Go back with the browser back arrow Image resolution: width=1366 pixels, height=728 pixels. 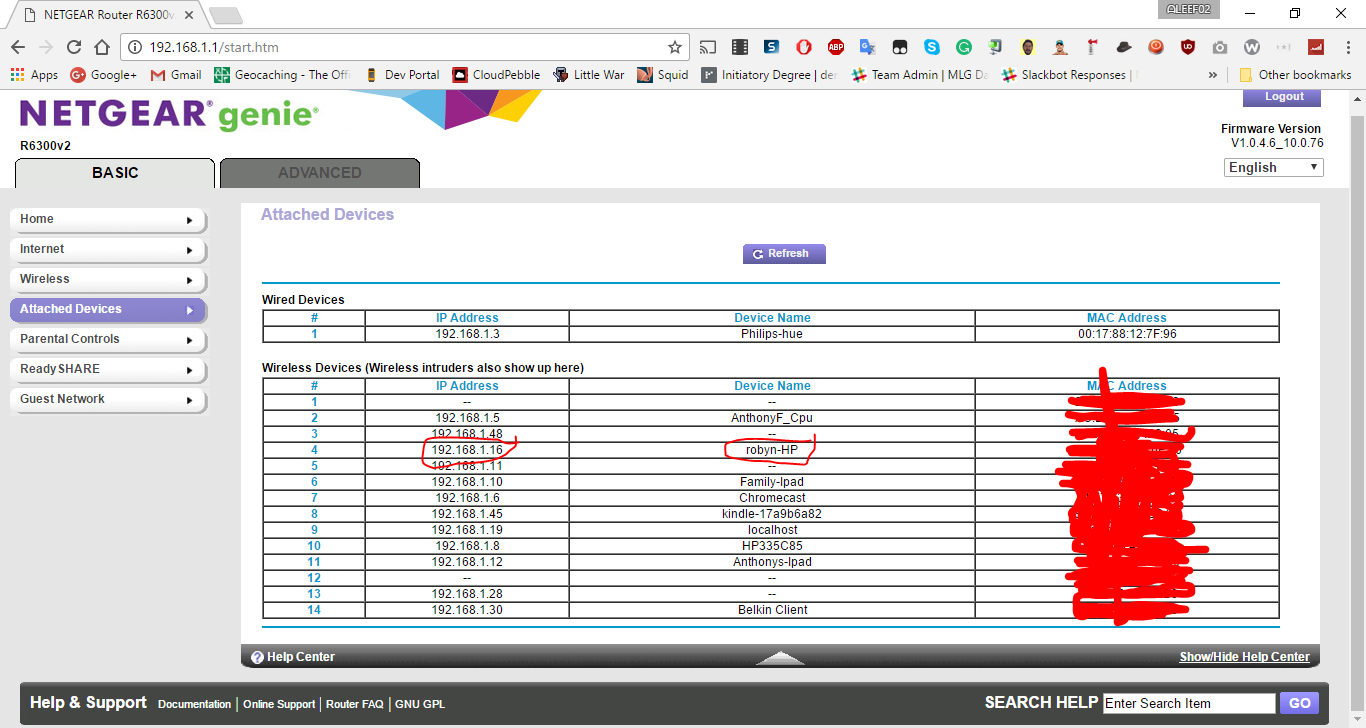click(18, 47)
